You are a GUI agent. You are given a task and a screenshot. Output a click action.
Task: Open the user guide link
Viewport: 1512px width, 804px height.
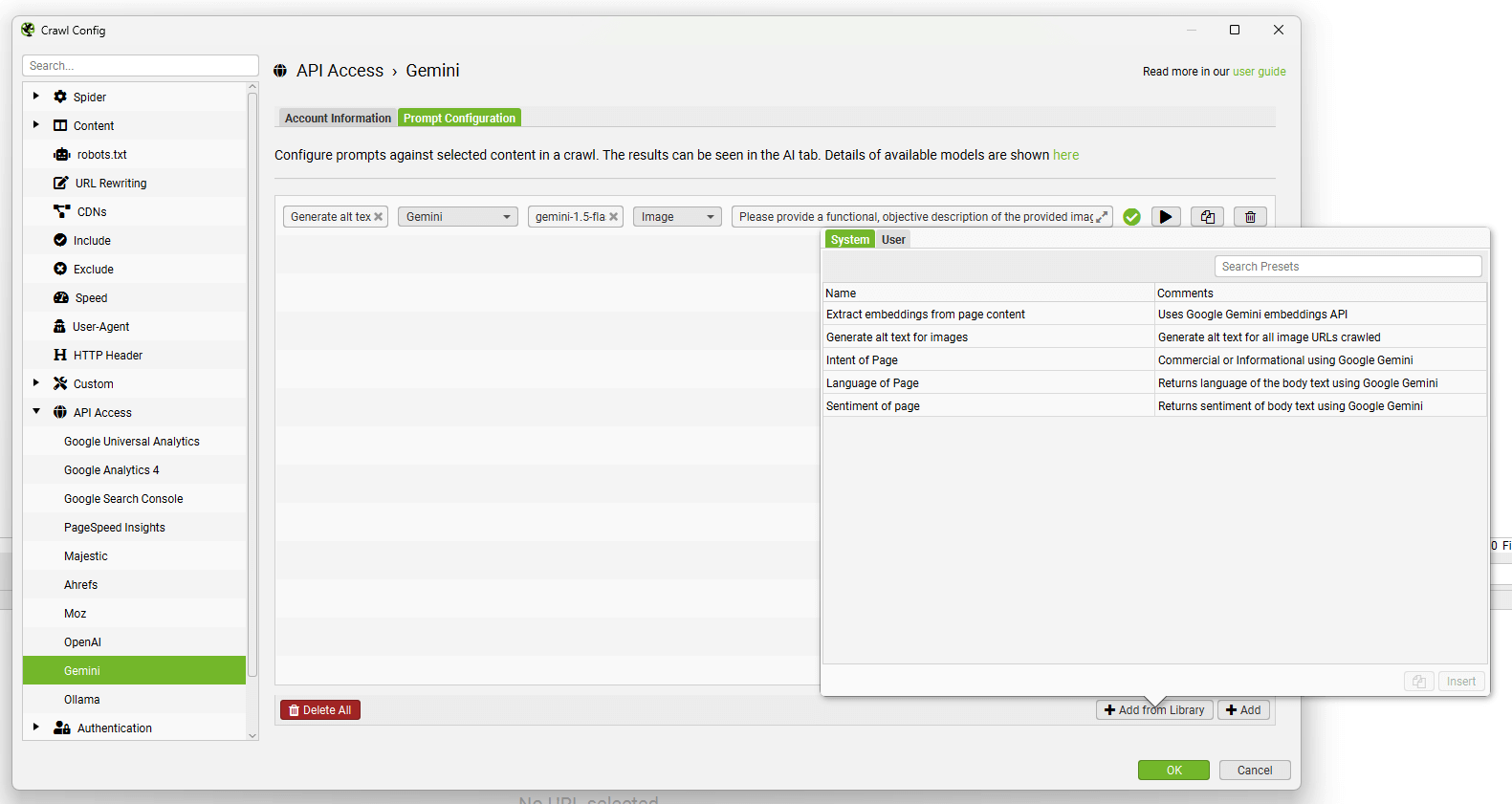(1259, 72)
